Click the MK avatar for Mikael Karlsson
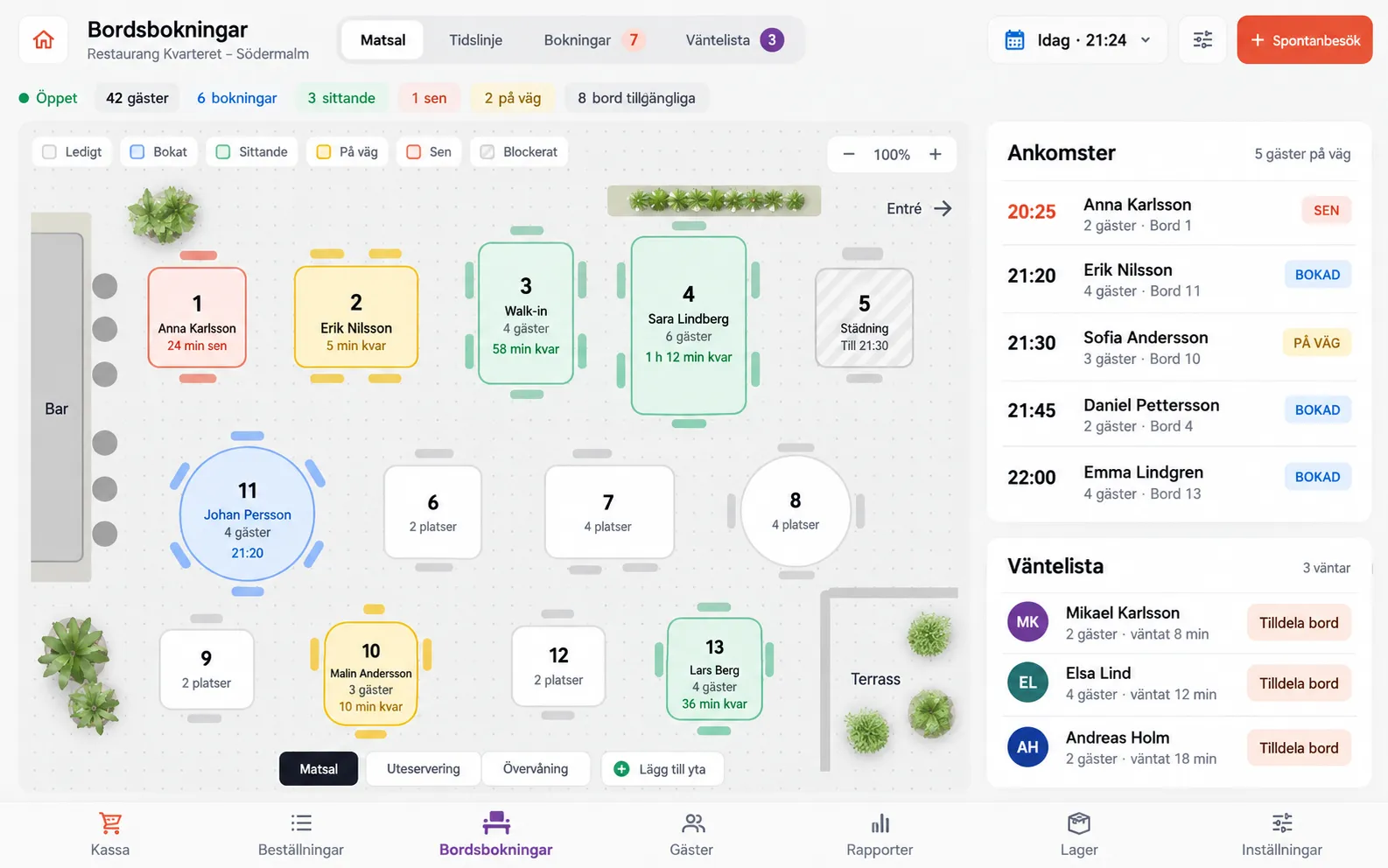1388x868 pixels. click(1027, 622)
